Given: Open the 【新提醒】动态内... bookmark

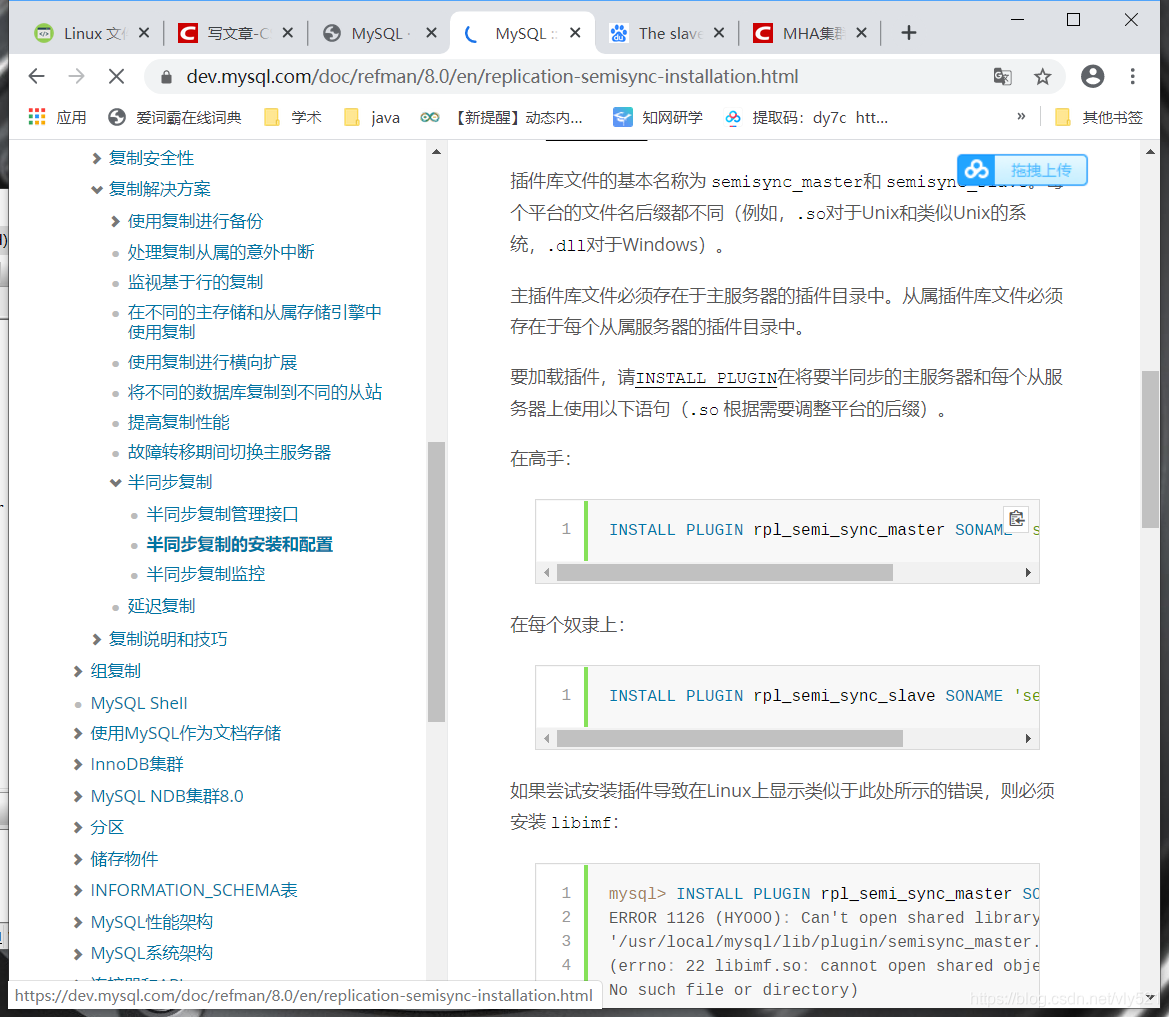Looking at the screenshot, I should (x=502, y=117).
